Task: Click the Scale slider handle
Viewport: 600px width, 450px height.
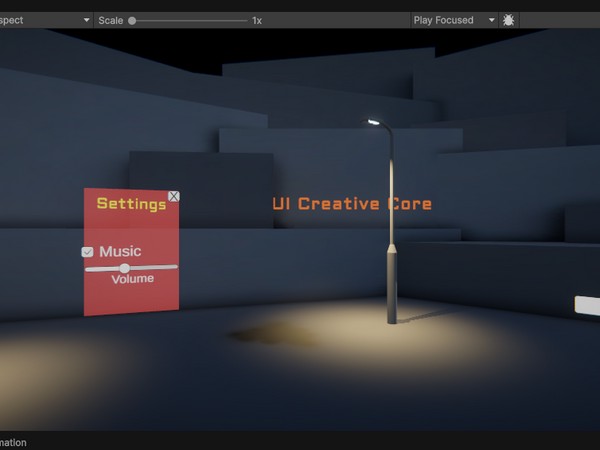Action: click(132, 20)
